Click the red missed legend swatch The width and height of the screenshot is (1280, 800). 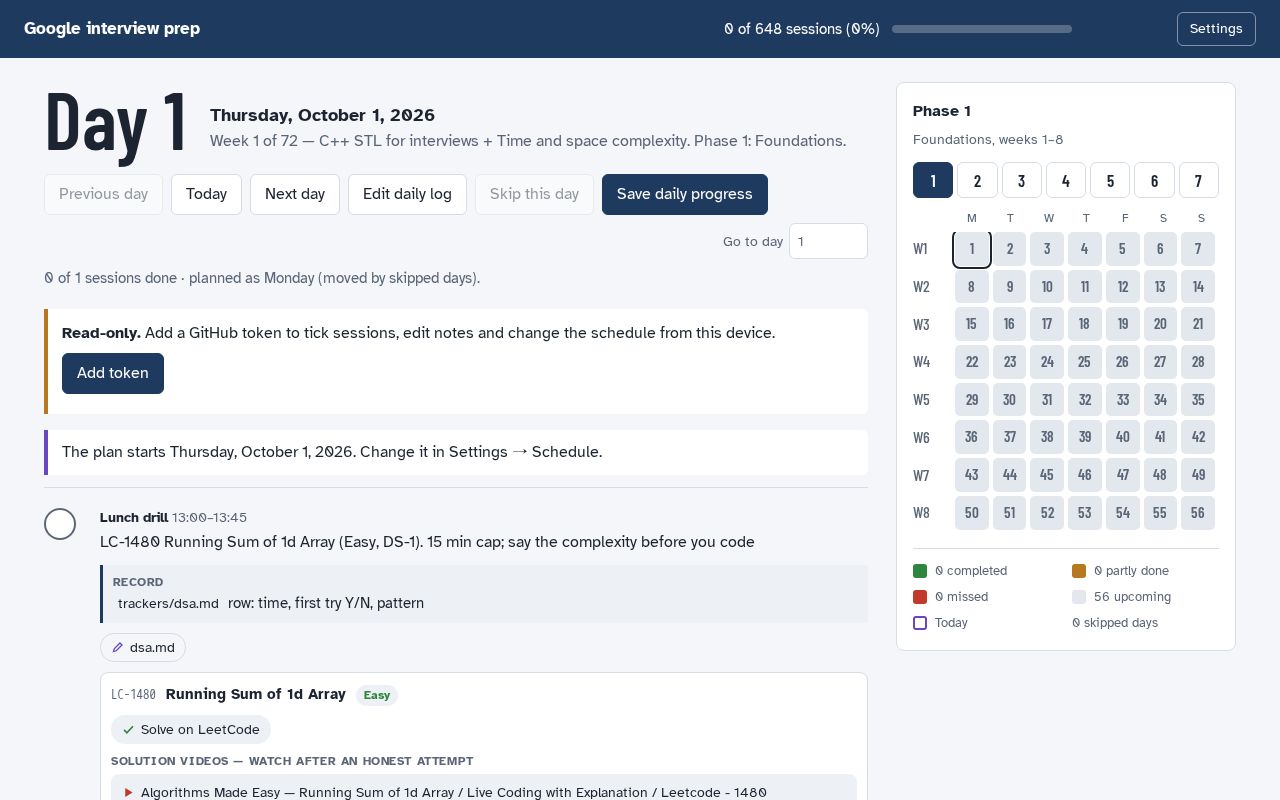click(920, 597)
